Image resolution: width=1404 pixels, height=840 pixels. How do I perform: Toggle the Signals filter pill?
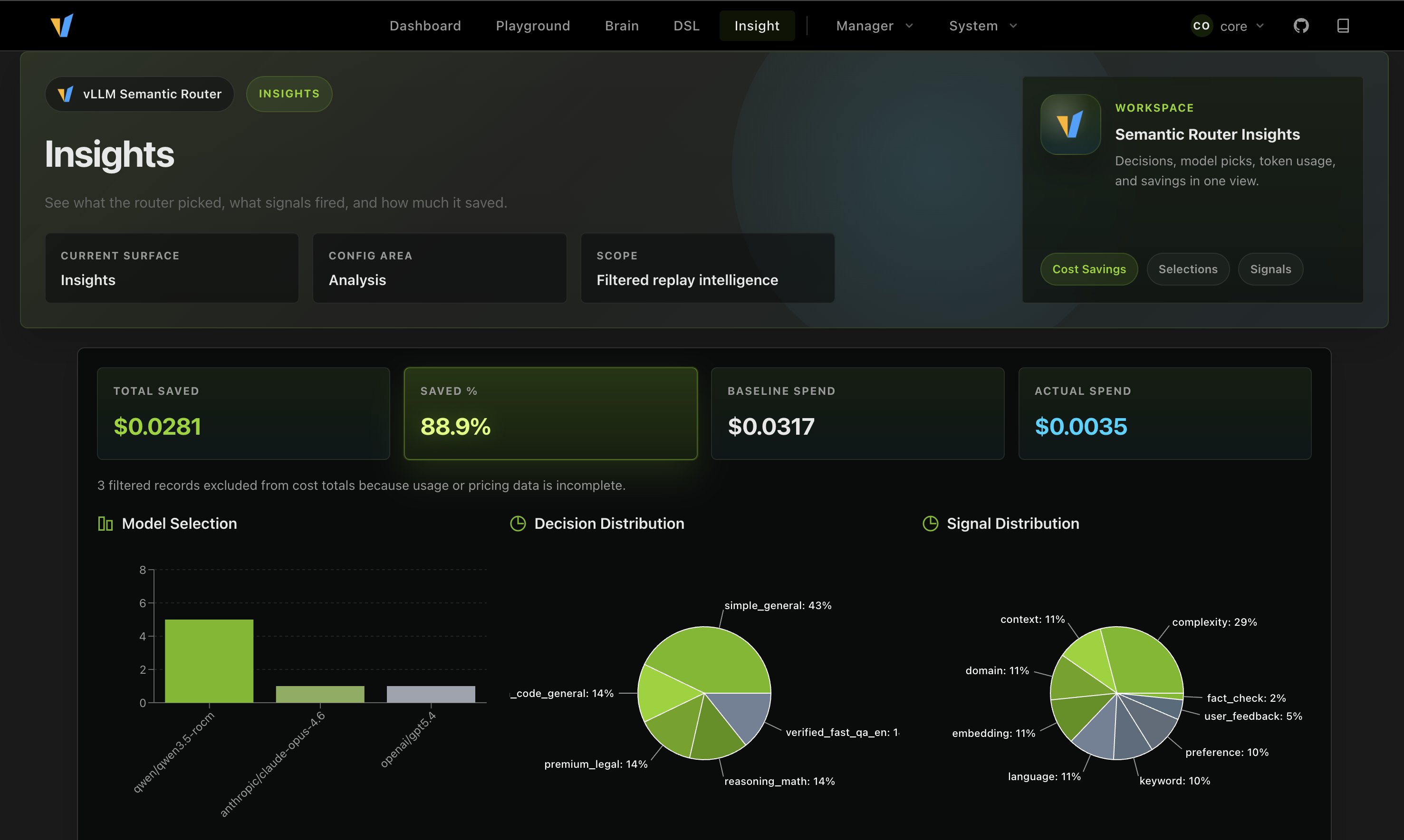tap(1270, 269)
